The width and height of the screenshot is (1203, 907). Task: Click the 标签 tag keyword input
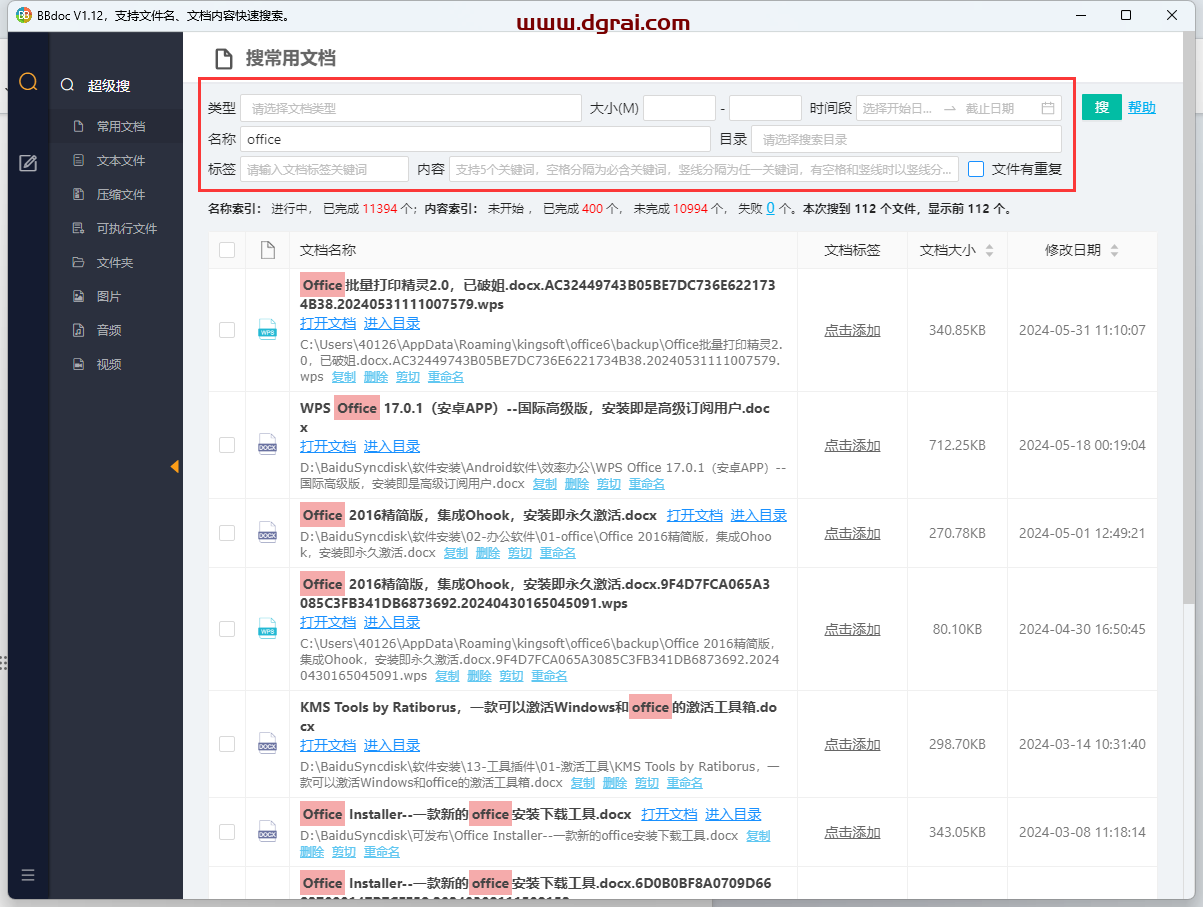(324, 169)
